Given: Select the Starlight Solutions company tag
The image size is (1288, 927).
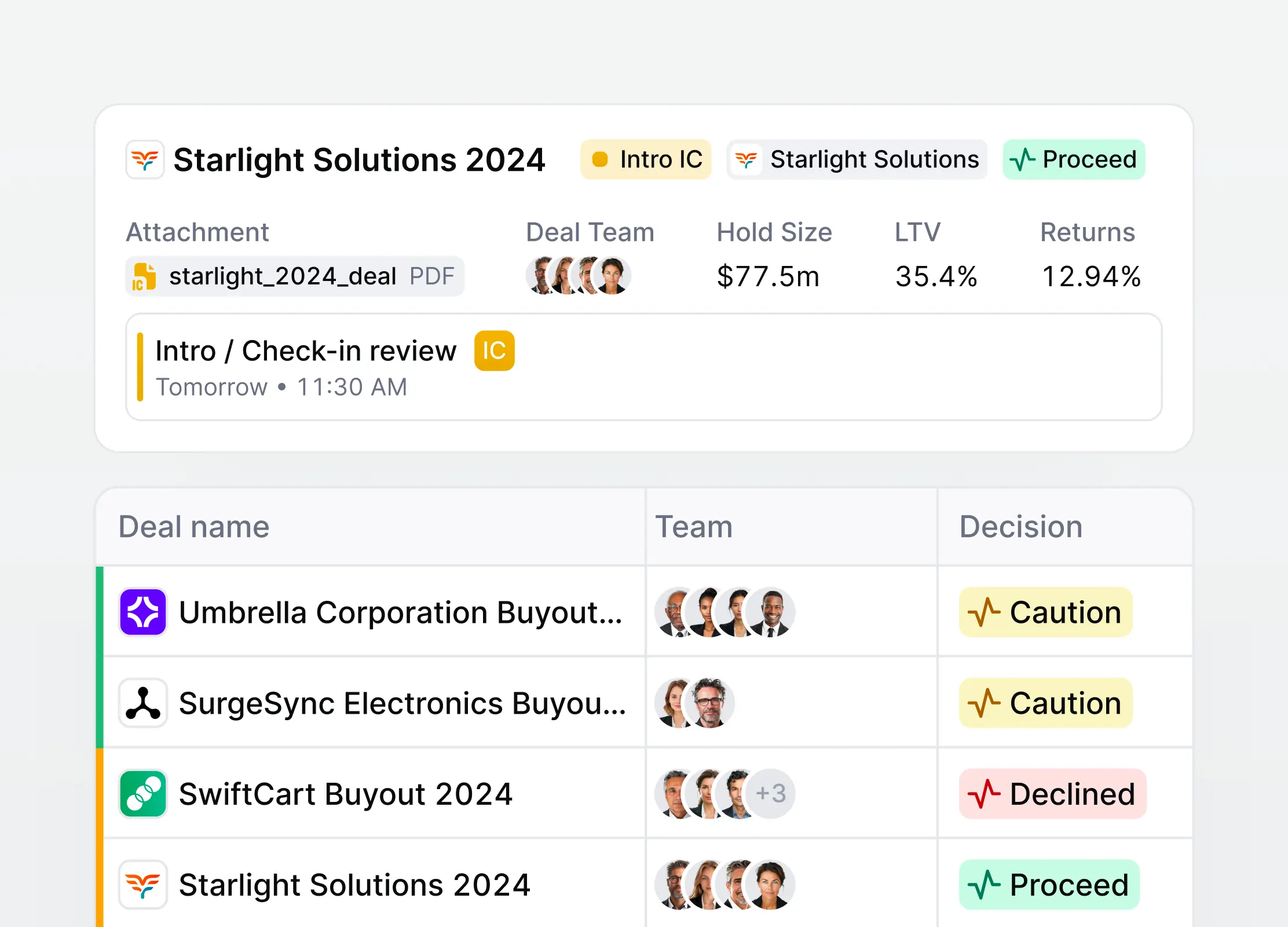Looking at the screenshot, I should 857,159.
